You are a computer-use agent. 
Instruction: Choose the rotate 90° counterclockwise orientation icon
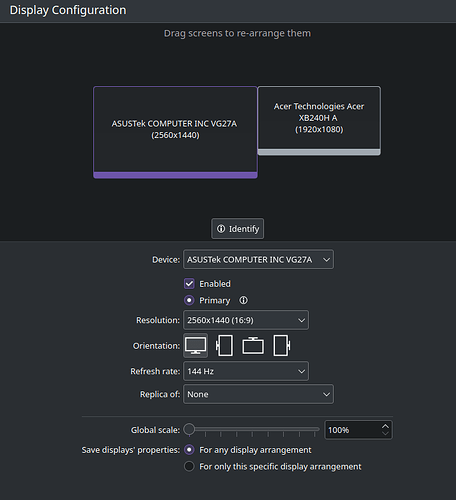coord(224,346)
